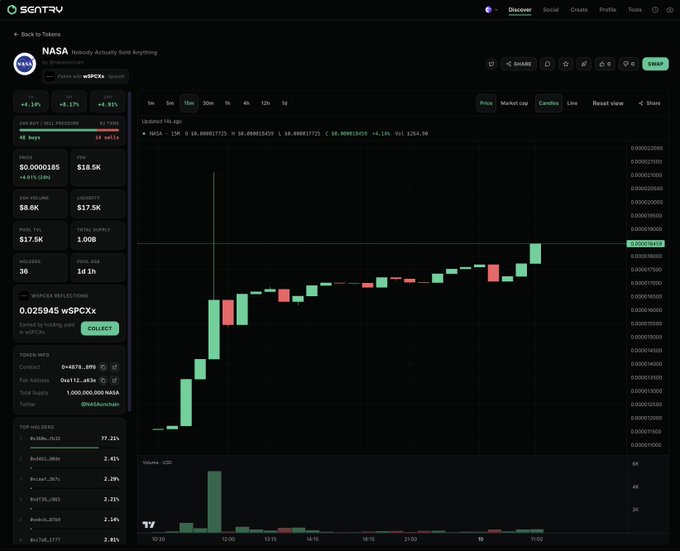Click the 0.025945 wSPCXx reflections amount
This screenshot has height=551, width=680.
(58, 311)
